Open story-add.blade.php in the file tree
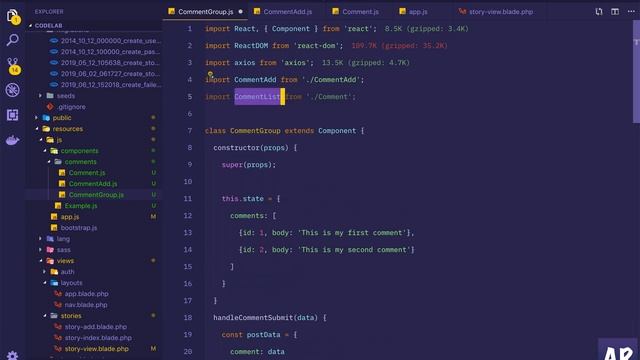The width and height of the screenshot is (640, 360). click(x=93, y=327)
